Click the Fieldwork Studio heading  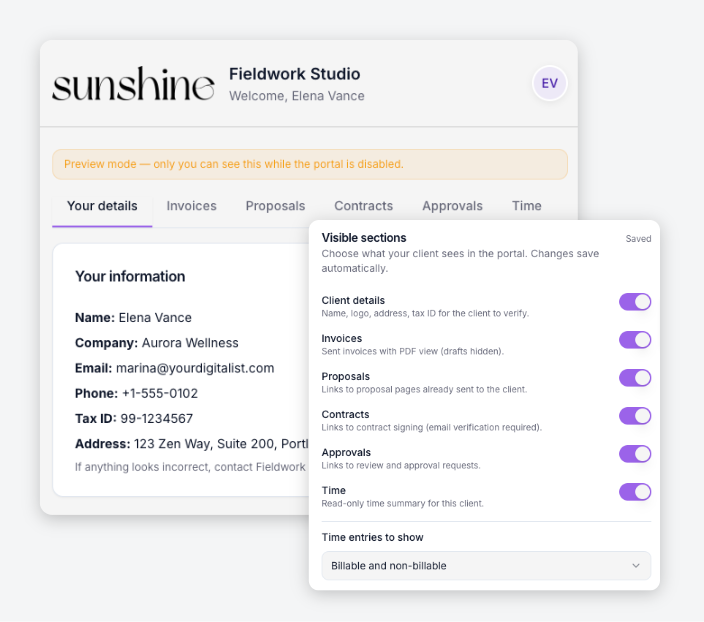(x=295, y=74)
